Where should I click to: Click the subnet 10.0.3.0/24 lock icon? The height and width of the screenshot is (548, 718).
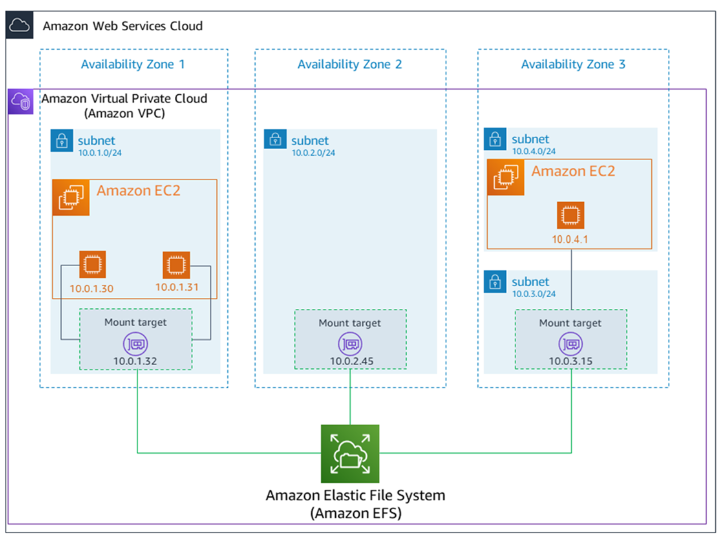[496, 282]
